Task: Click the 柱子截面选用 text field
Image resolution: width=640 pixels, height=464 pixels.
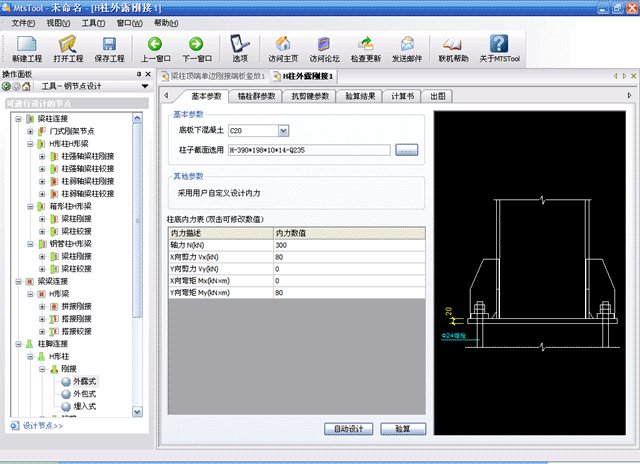Action: [309, 150]
